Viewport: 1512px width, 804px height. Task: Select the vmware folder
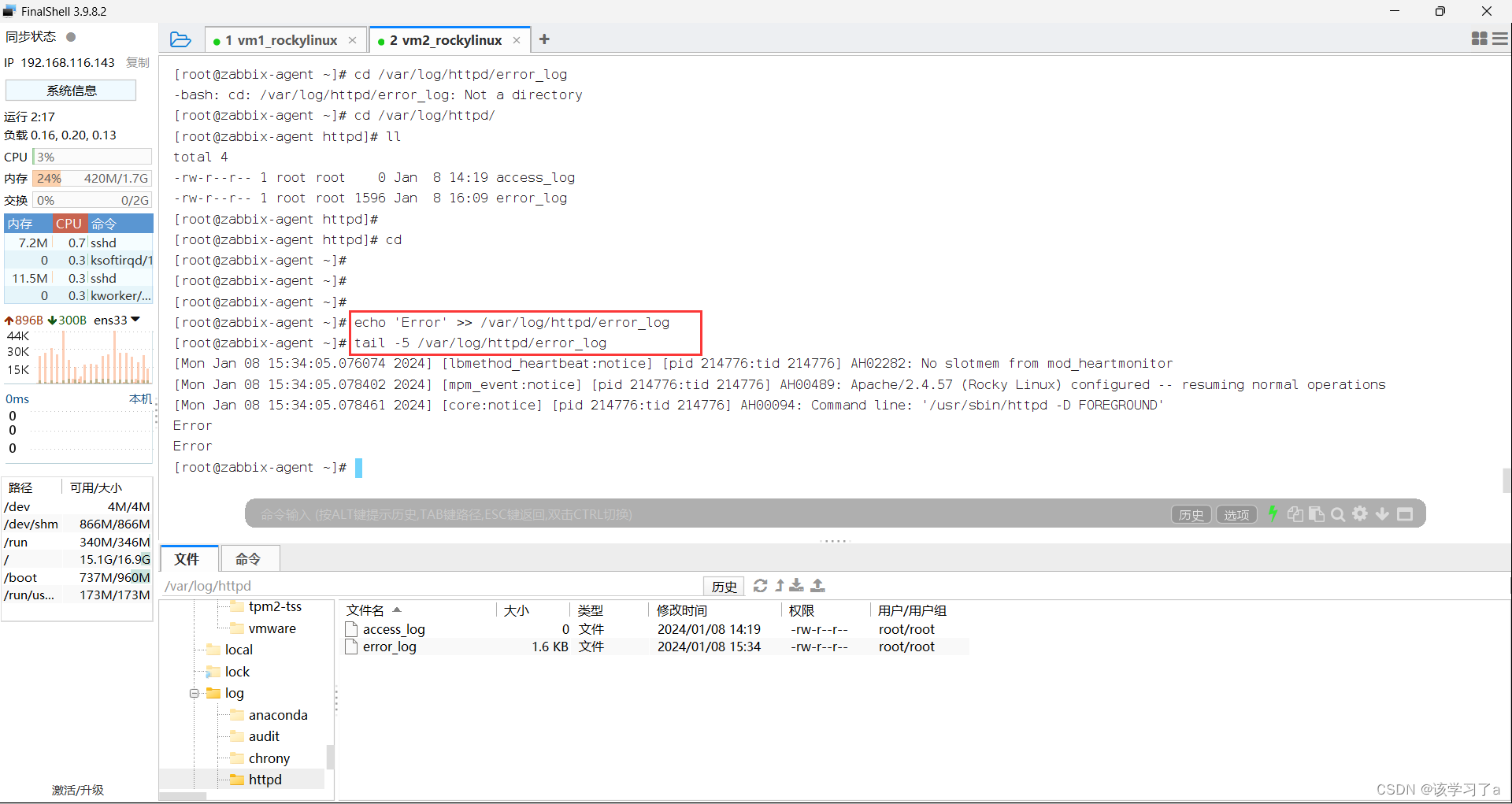(272, 628)
